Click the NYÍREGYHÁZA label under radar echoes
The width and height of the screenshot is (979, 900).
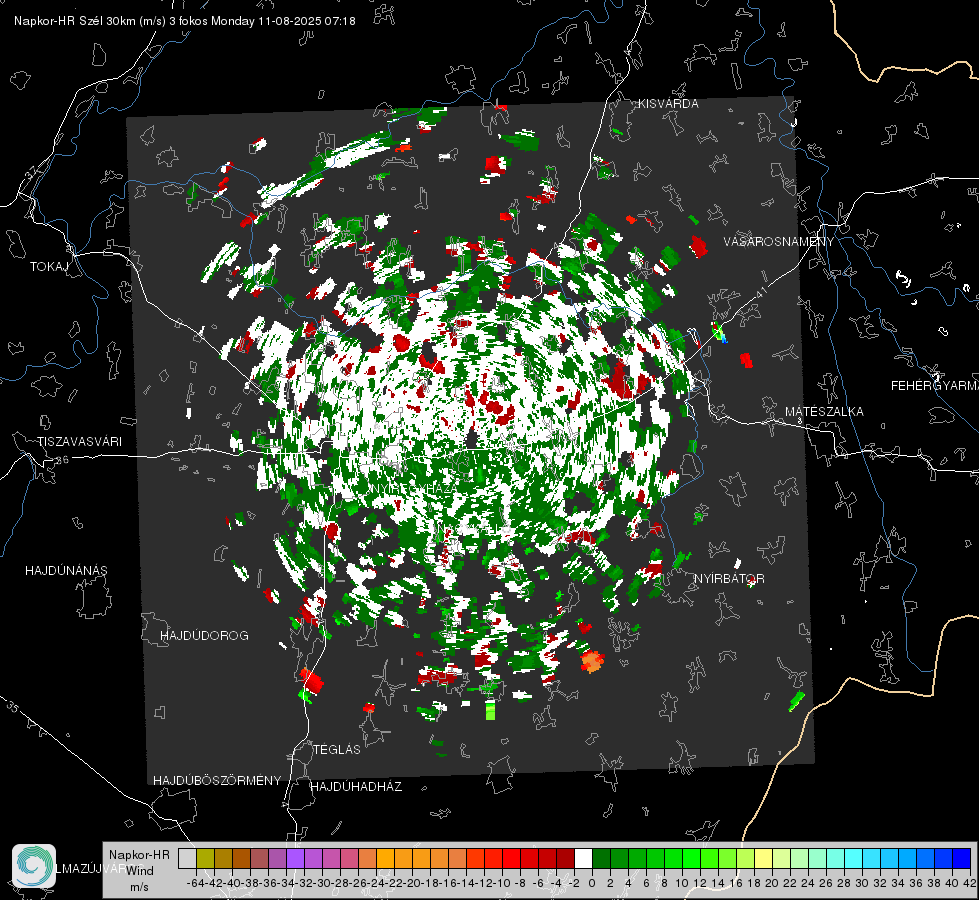pos(413,488)
